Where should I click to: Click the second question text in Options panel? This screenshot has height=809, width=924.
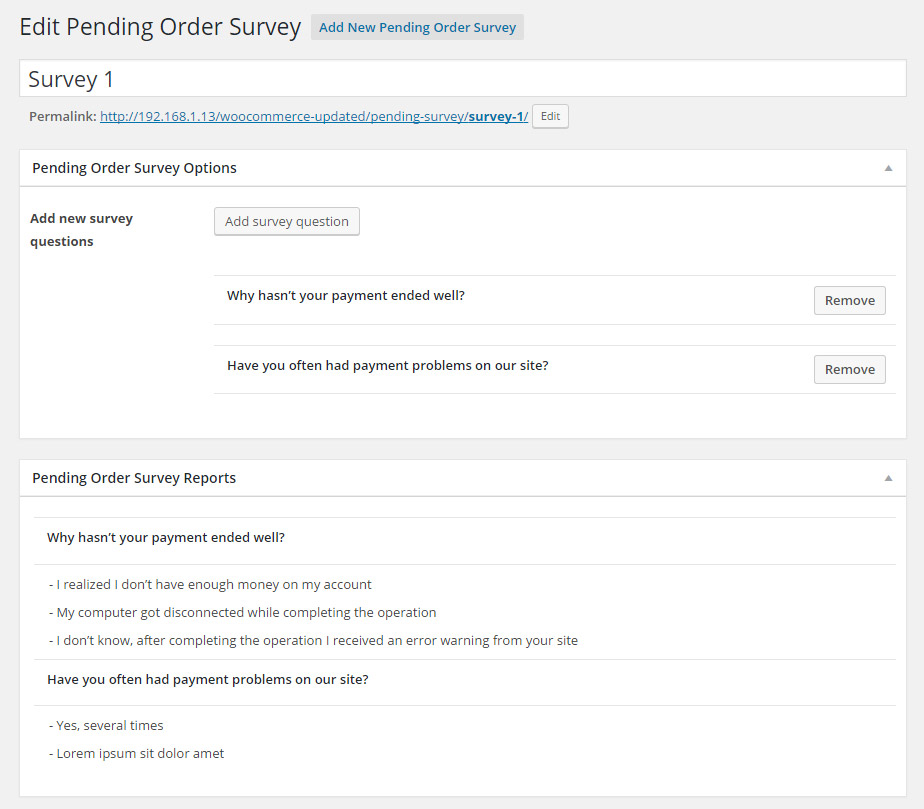pyautogui.click(x=387, y=365)
